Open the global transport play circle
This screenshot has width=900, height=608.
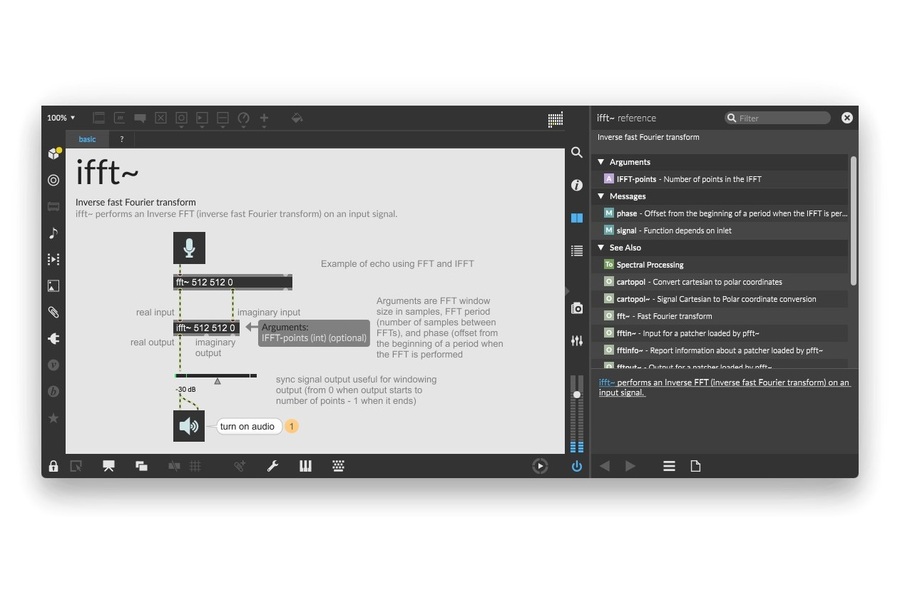[540, 466]
